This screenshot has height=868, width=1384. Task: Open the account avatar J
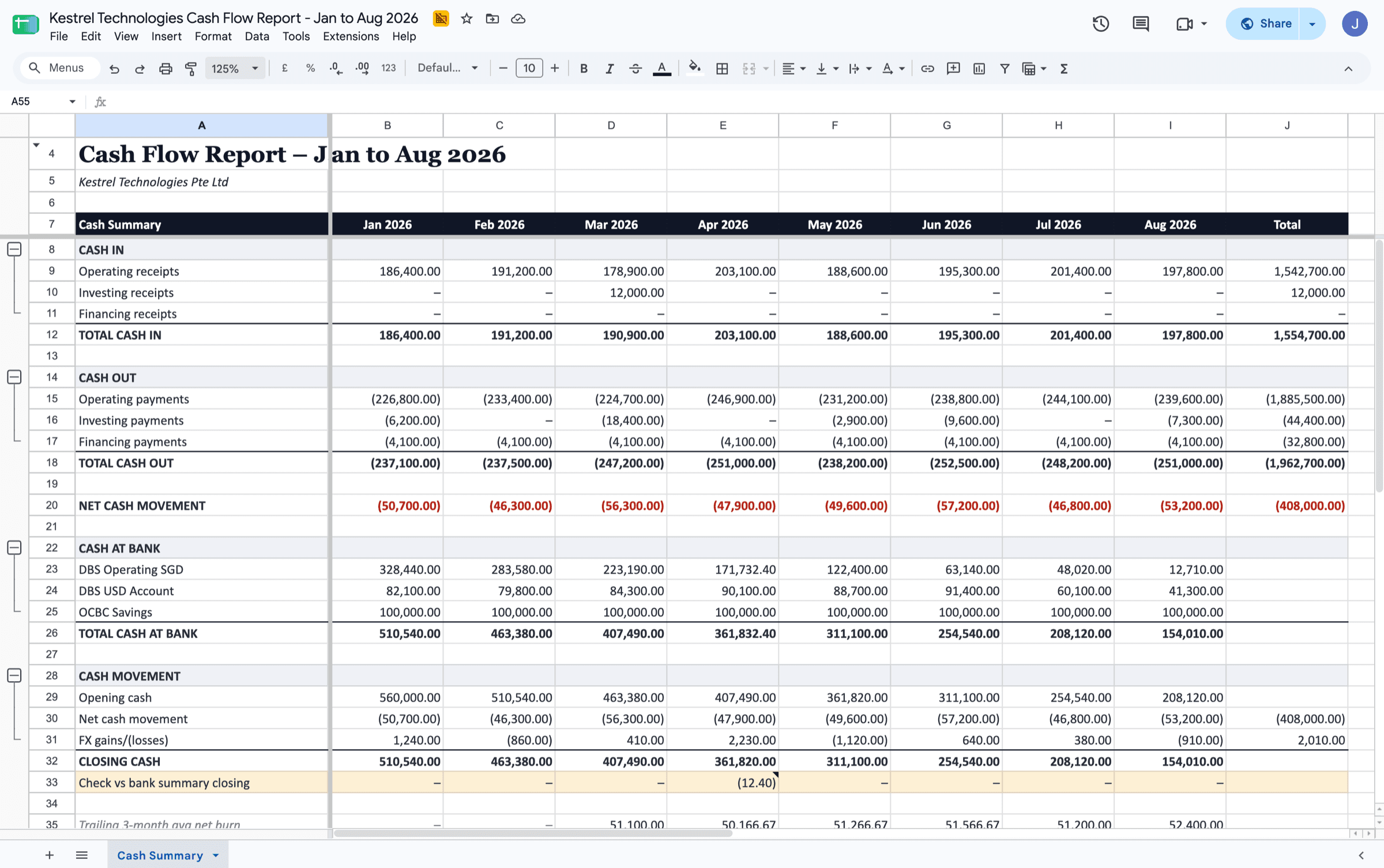point(1355,24)
